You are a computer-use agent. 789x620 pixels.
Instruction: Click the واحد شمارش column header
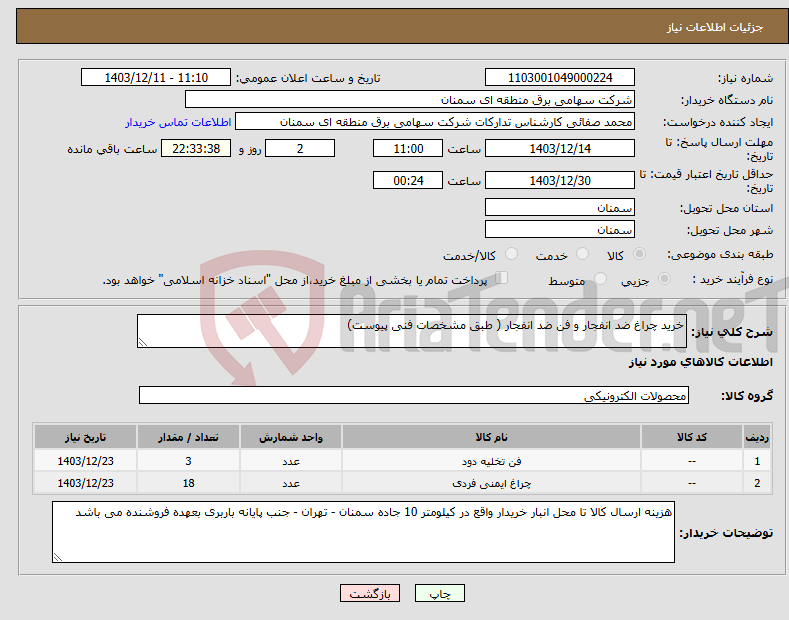(x=291, y=437)
